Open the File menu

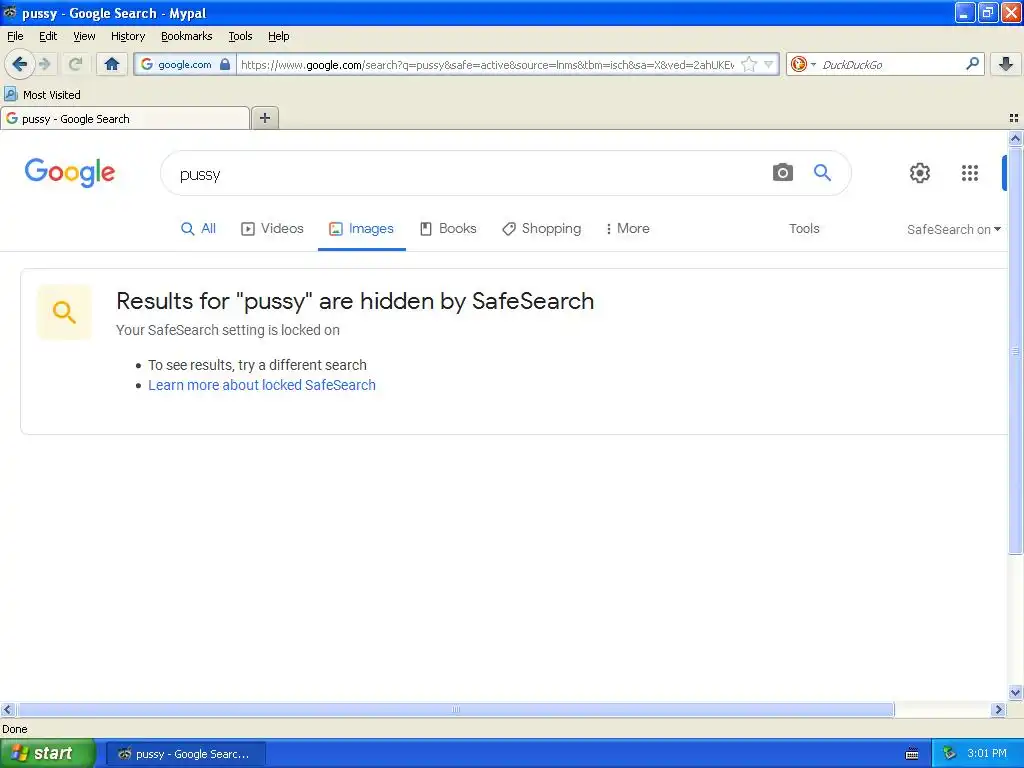15,36
